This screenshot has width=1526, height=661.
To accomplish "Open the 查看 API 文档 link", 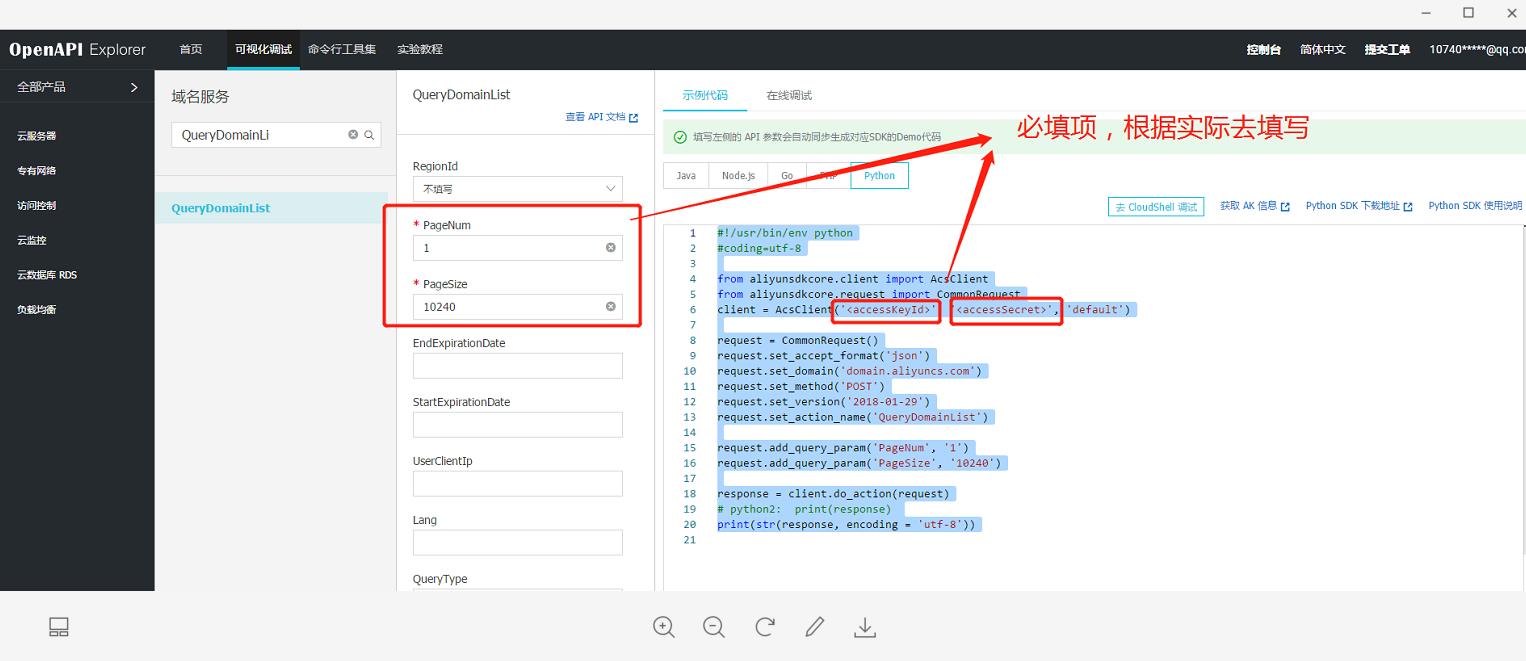I will [601, 118].
